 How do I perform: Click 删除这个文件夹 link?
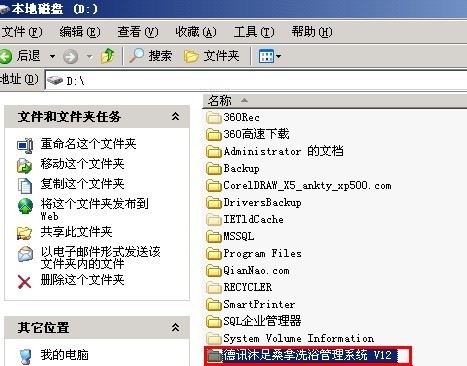82,280
